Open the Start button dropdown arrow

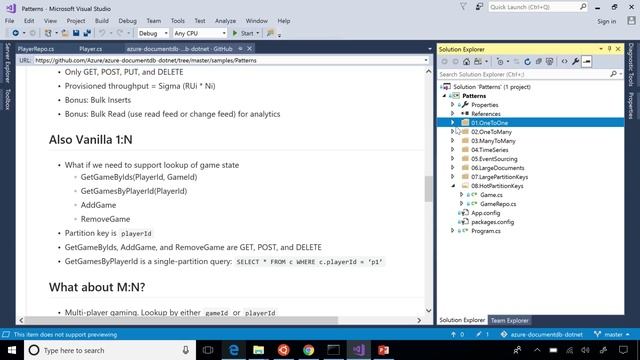pyautogui.click(x=258, y=33)
